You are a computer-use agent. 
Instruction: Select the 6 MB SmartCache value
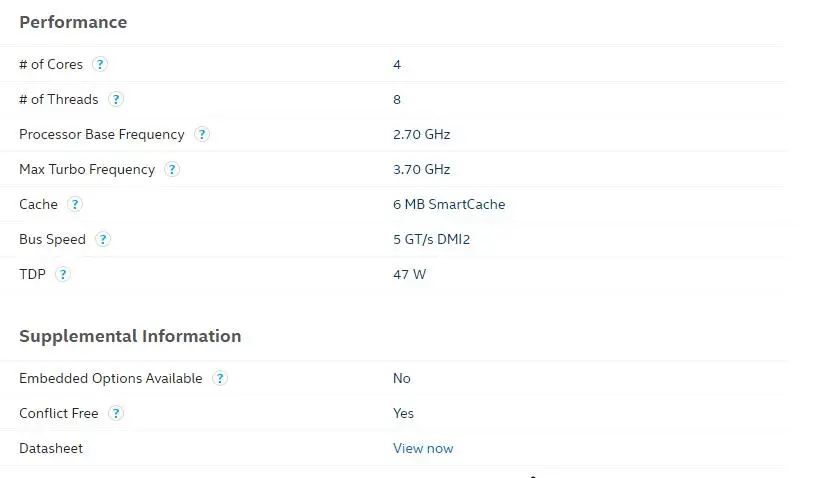pyautogui.click(x=449, y=204)
